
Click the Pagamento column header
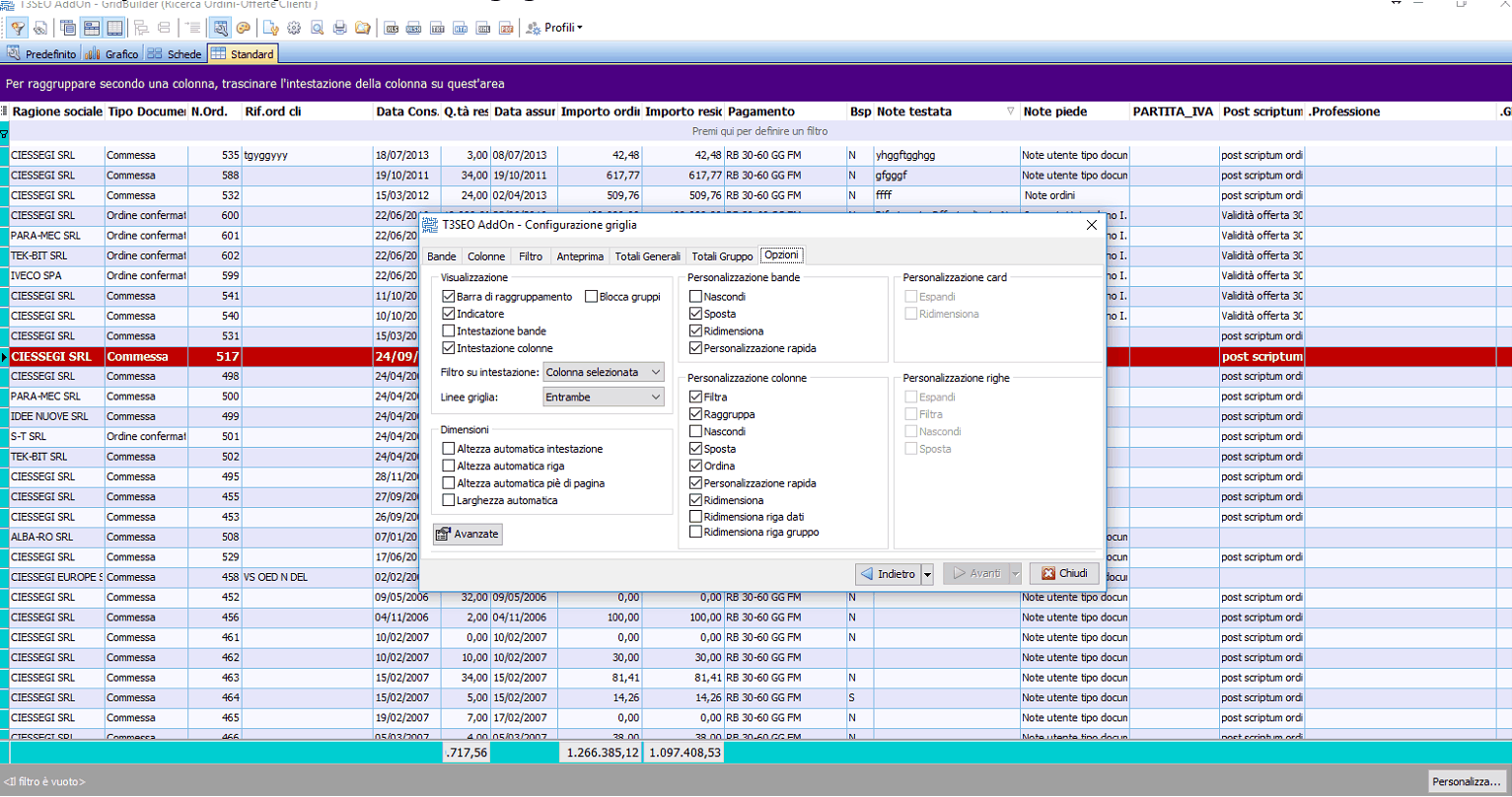(785, 111)
